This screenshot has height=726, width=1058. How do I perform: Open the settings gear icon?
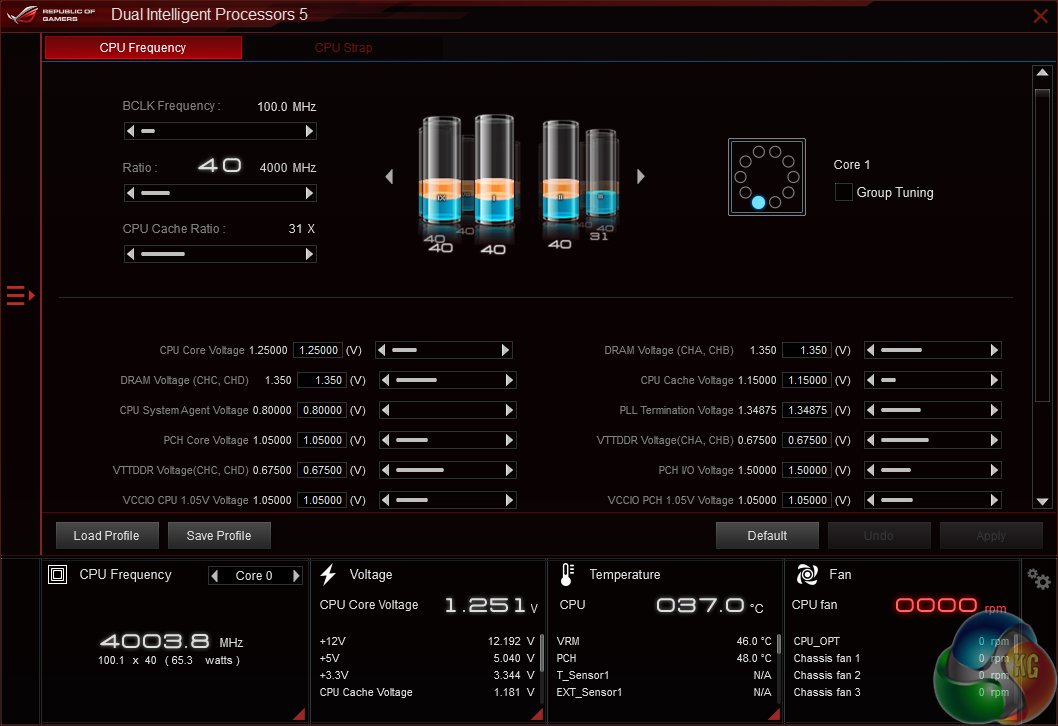click(x=1038, y=580)
